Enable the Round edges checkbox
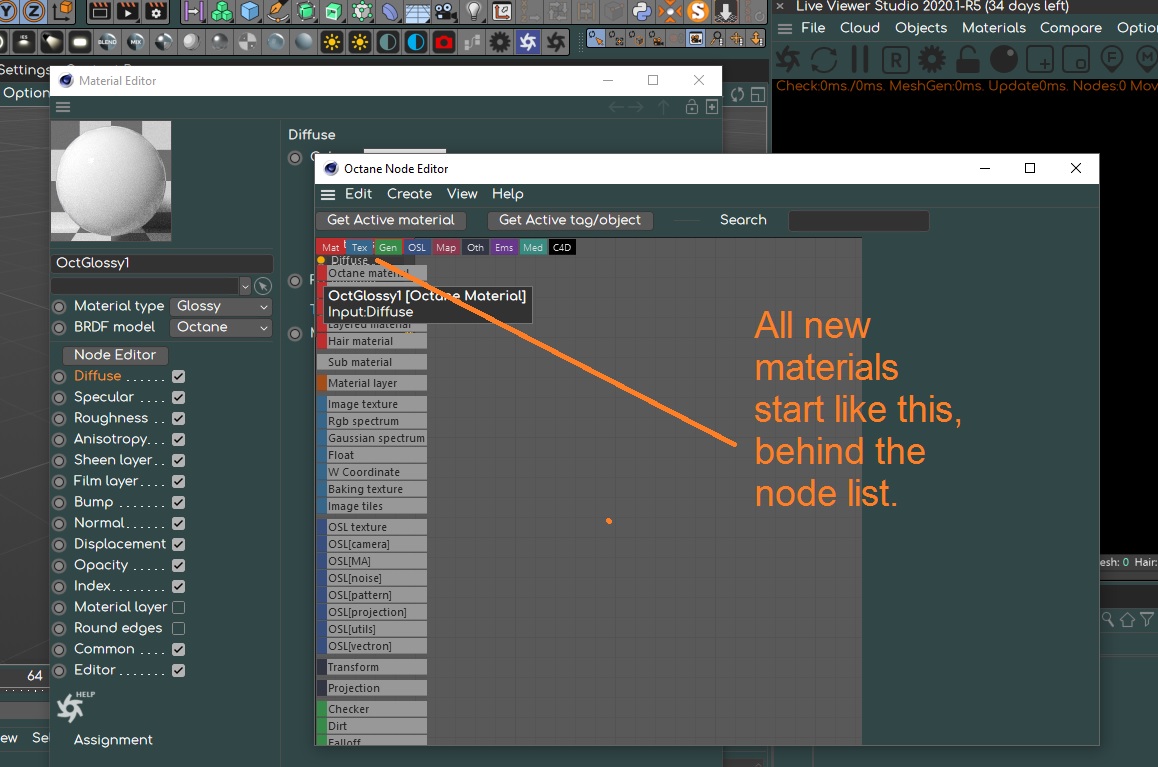Viewport: 1158px width, 767px height. click(178, 628)
